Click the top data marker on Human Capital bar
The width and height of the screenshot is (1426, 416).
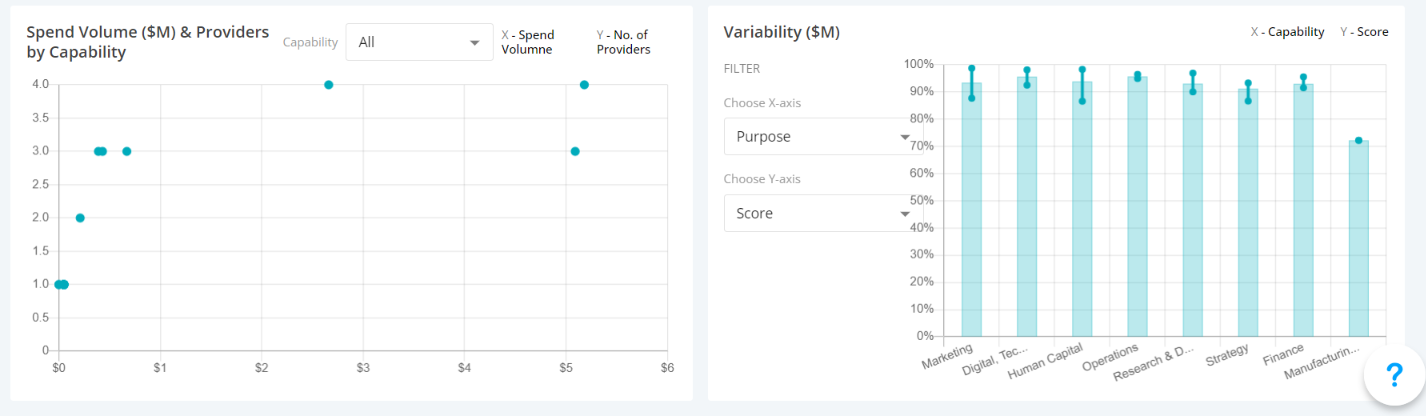pos(1082,70)
